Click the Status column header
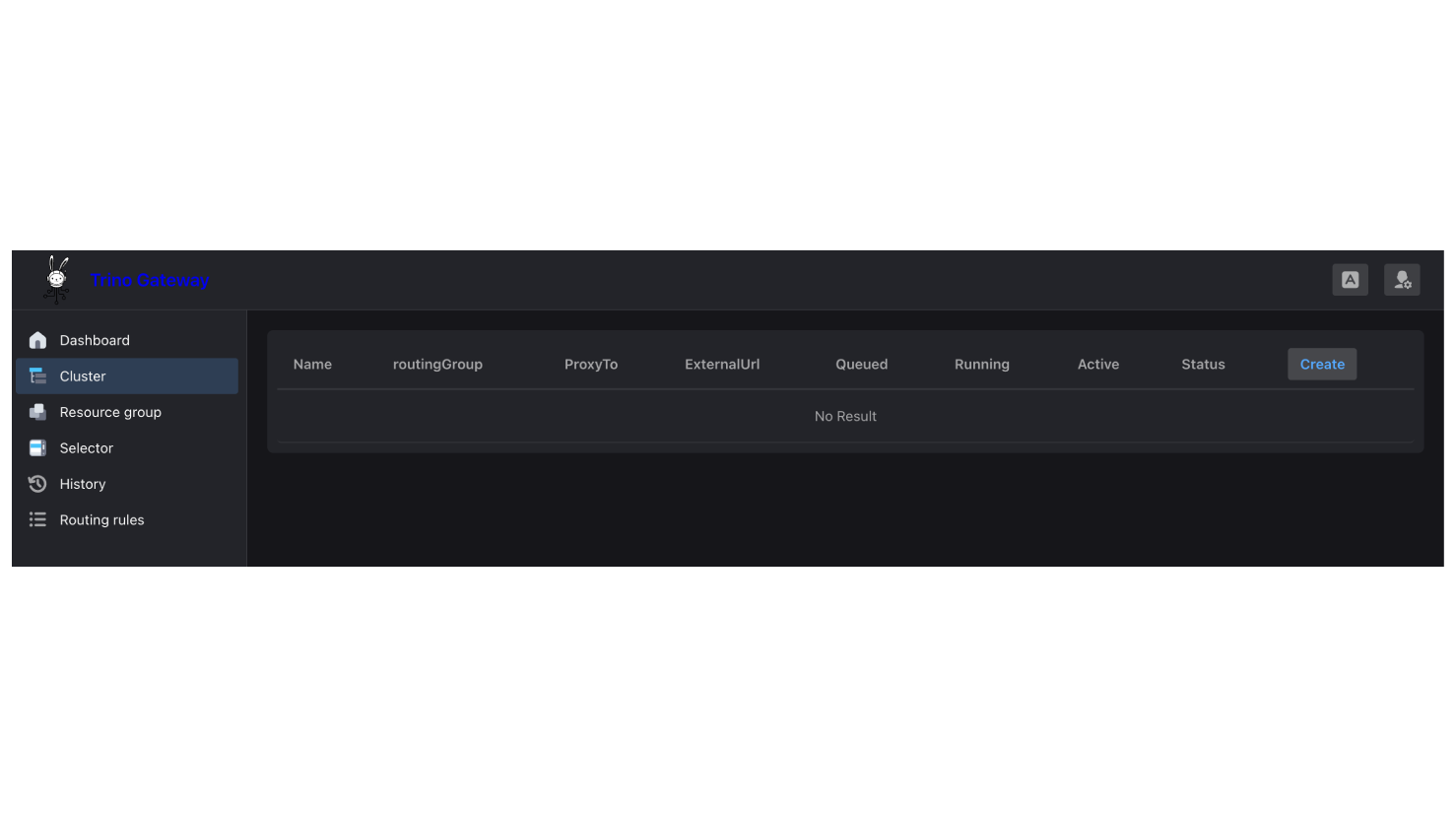 tap(1203, 365)
